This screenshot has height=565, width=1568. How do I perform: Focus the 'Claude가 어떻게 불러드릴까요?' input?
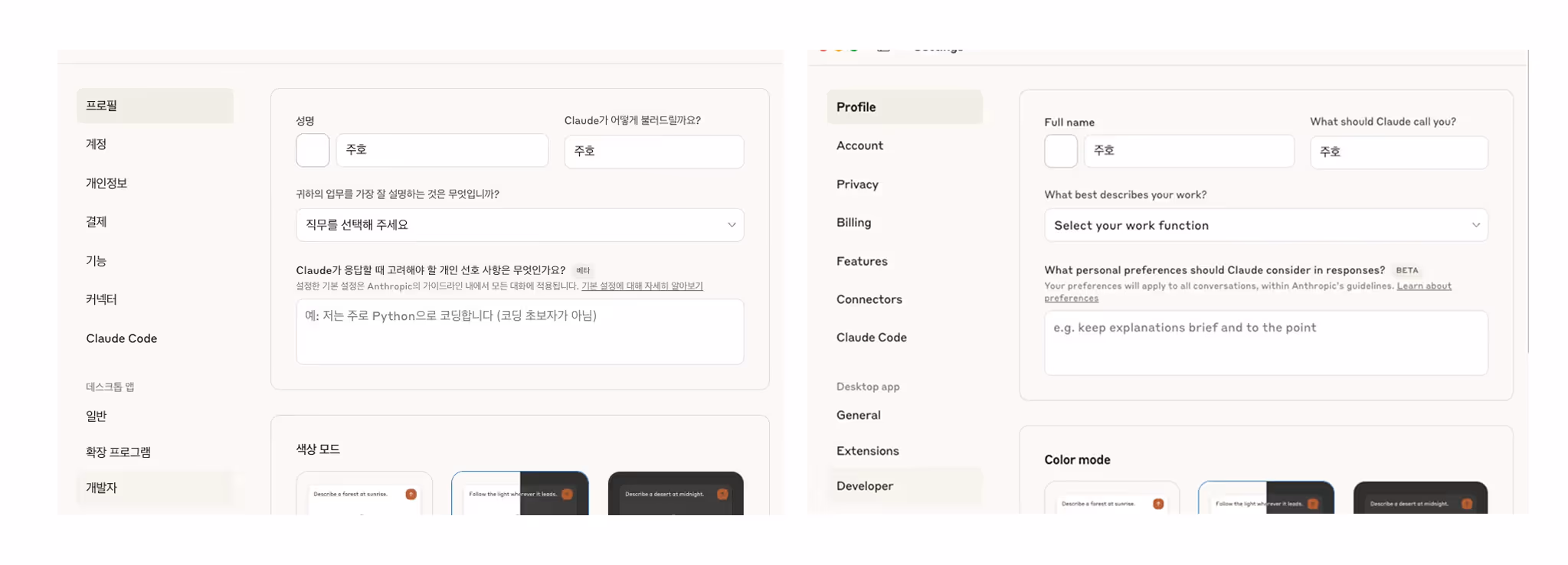pyautogui.click(x=654, y=152)
